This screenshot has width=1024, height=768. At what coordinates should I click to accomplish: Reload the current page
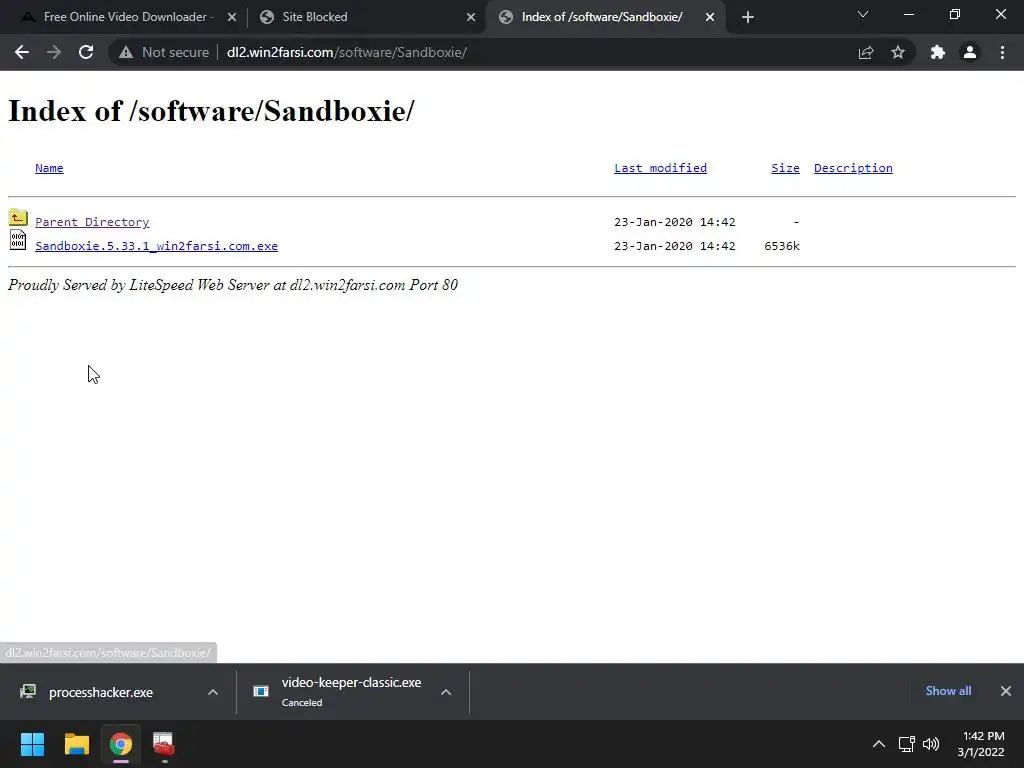point(86,52)
